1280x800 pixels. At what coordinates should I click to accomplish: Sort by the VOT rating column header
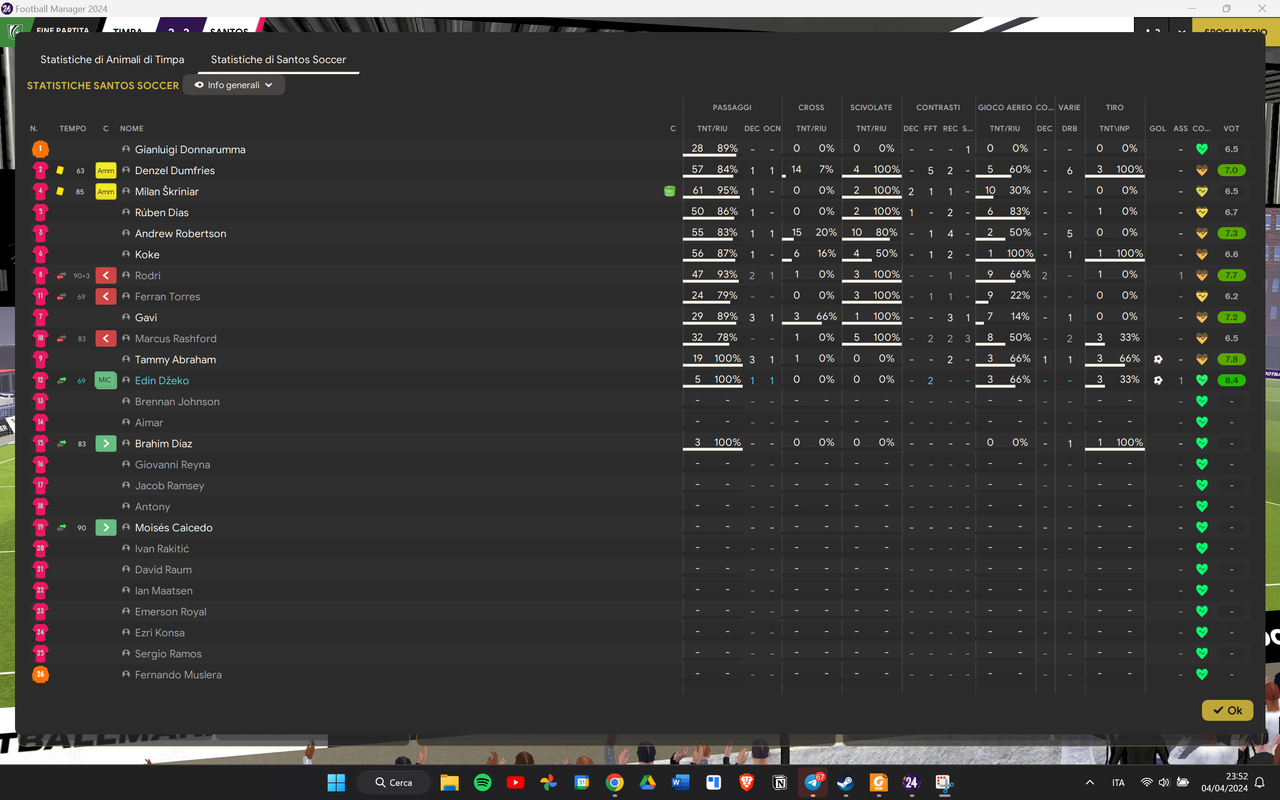(1231, 128)
